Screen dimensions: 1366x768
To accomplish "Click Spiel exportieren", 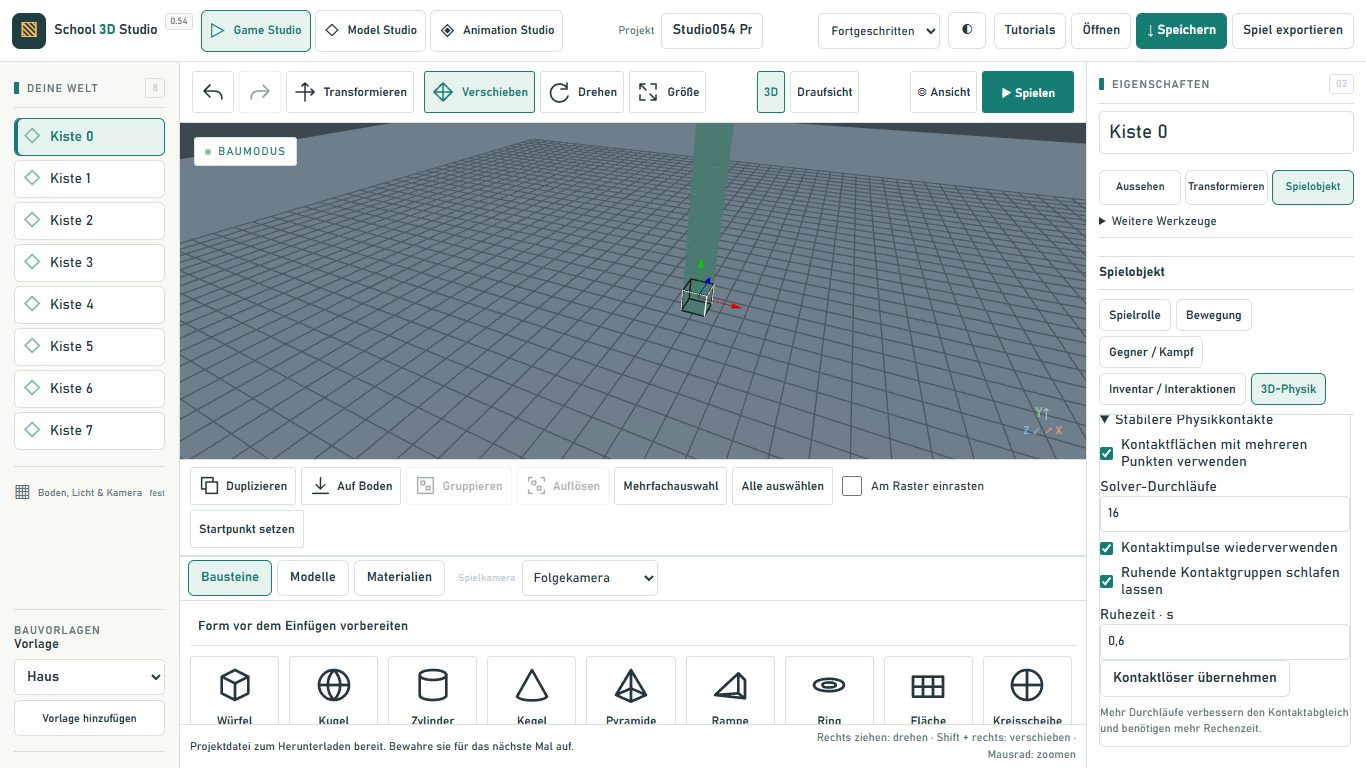I will coord(1293,30).
